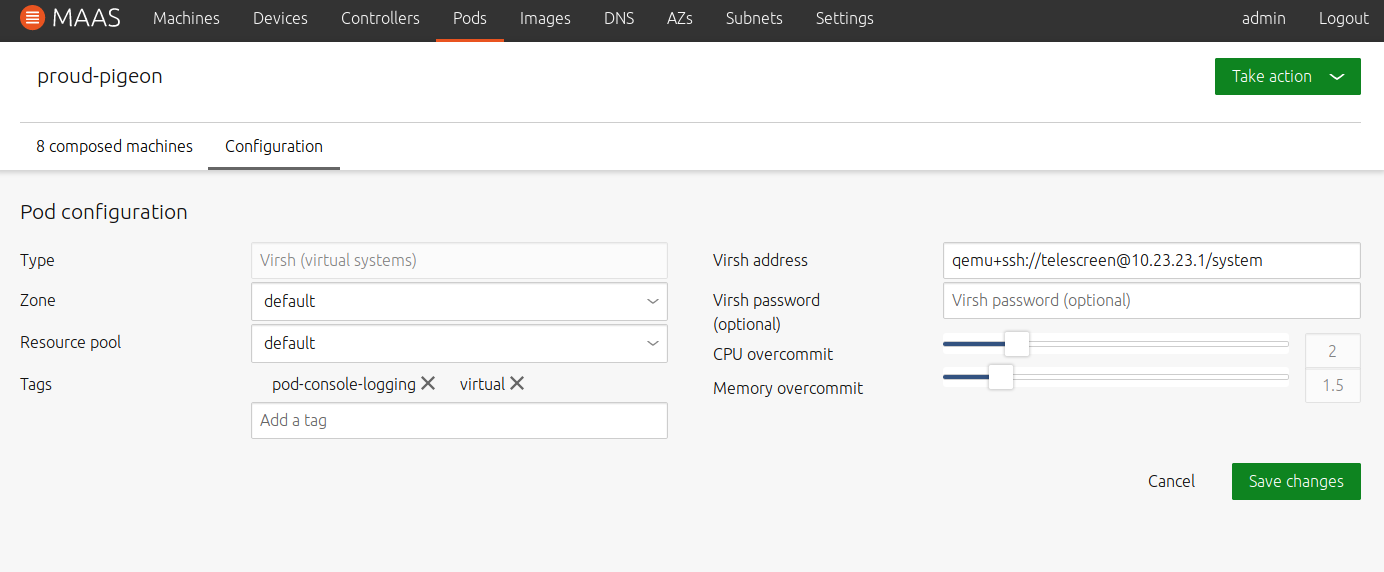Image resolution: width=1384 pixels, height=572 pixels.
Task: Go to Controllers
Action: [380, 18]
